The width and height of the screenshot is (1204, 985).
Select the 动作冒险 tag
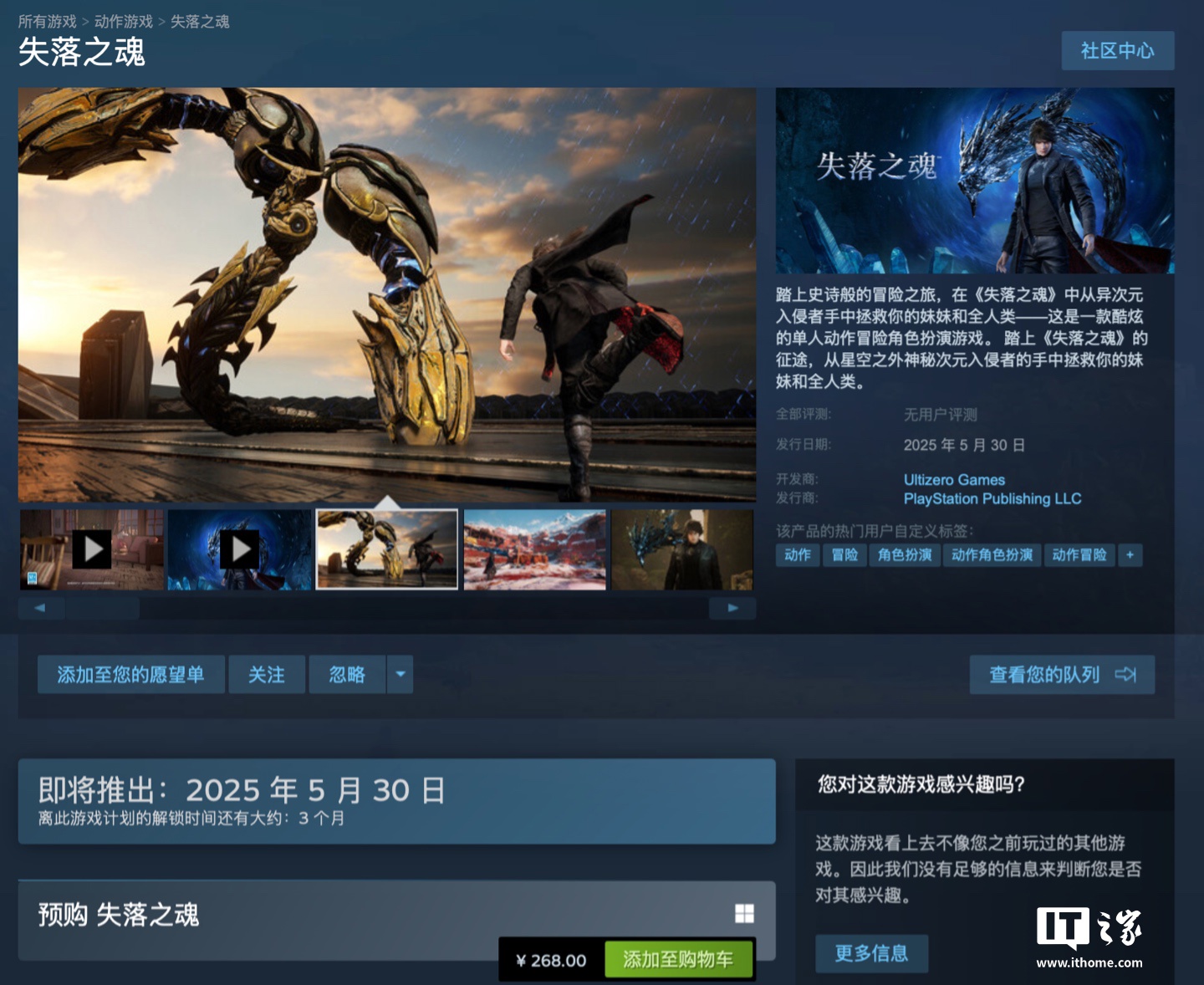click(x=1079, y=555)
